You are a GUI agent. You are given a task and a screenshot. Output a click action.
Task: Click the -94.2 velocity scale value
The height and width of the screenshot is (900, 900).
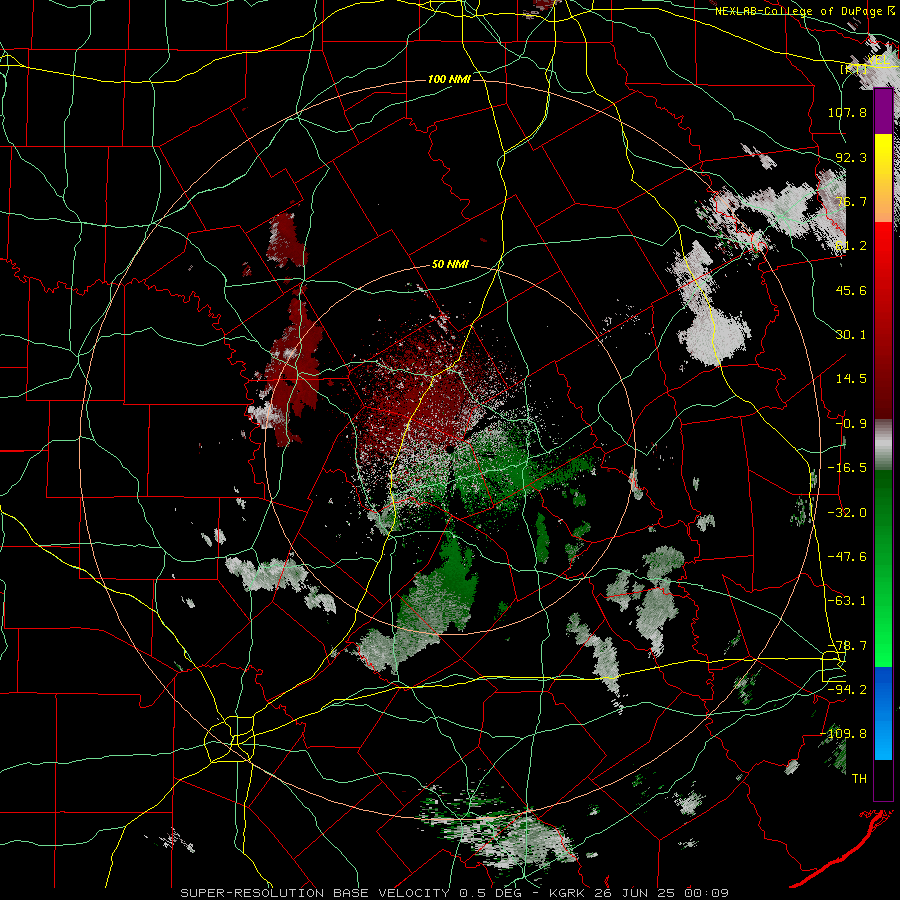[x=847, y=689]
